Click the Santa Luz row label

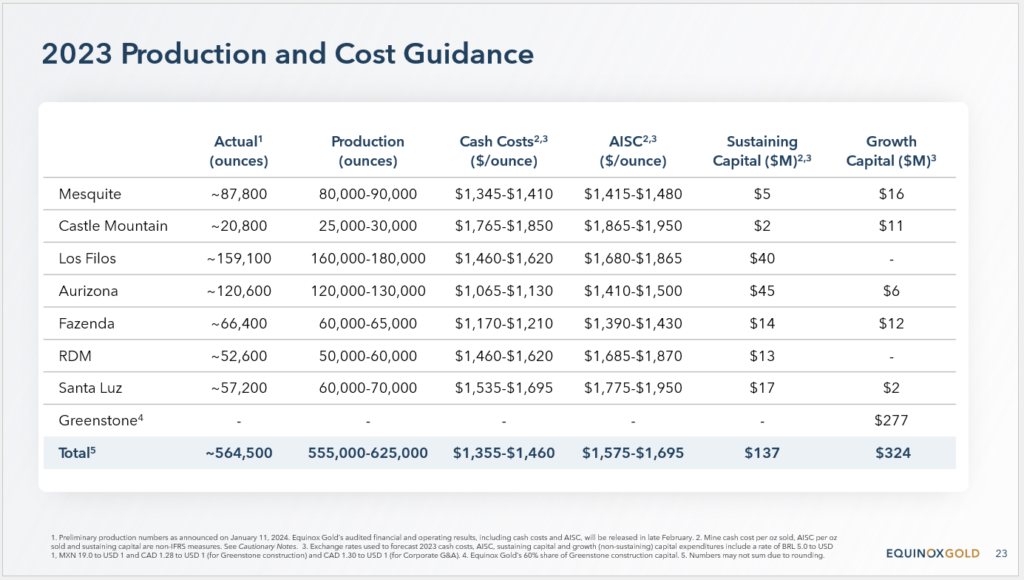(90, 388)
